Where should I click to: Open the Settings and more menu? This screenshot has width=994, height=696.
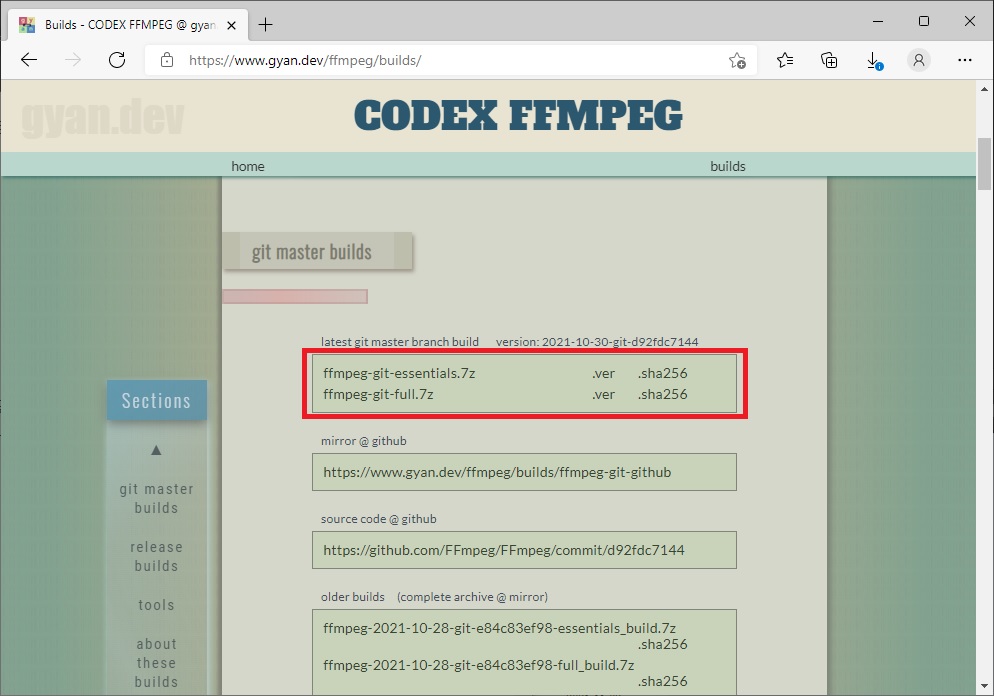pos(965,60)
